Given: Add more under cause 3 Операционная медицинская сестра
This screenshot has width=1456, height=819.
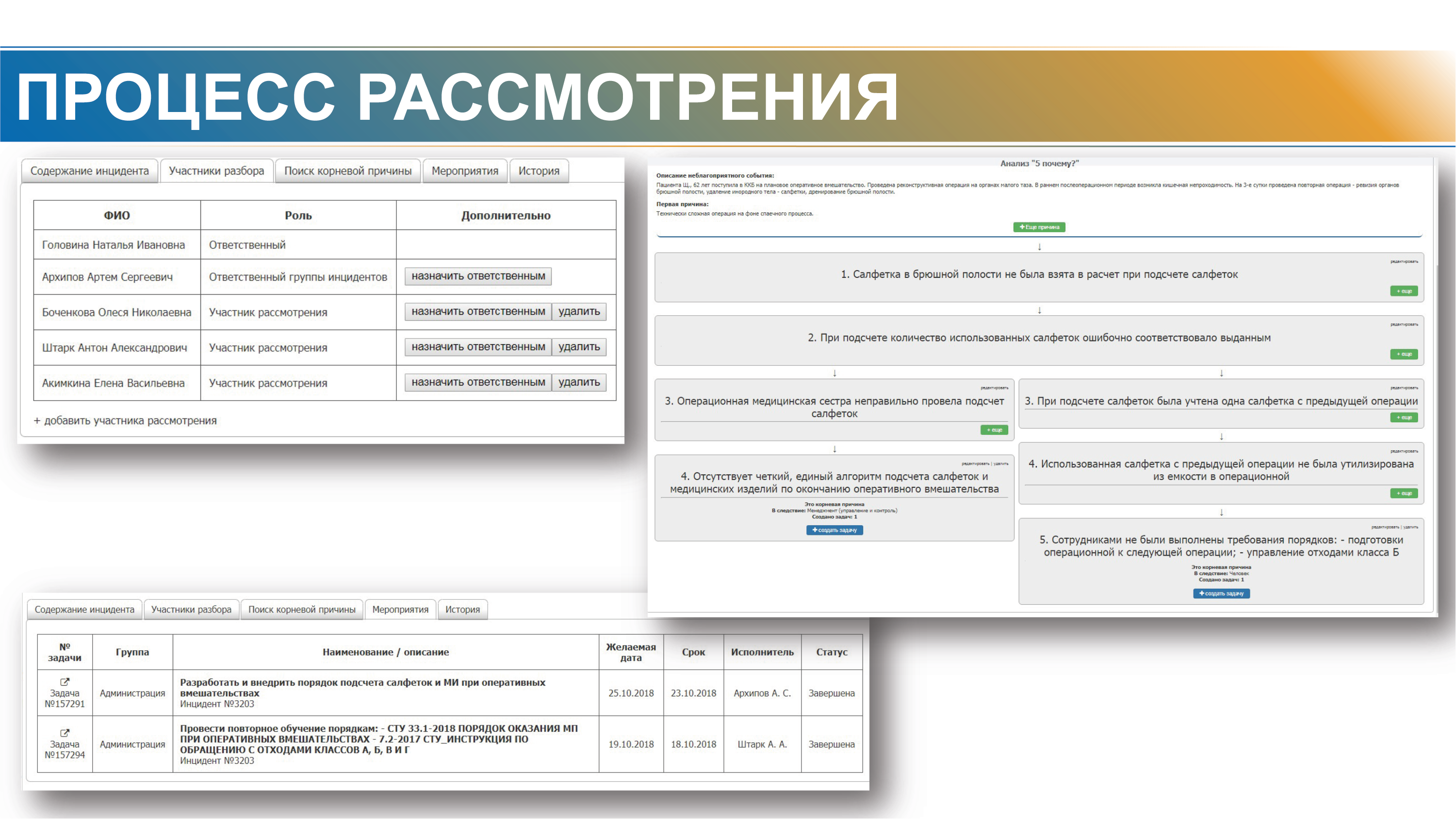Looking at the screenshot, I should pos(994,431).
